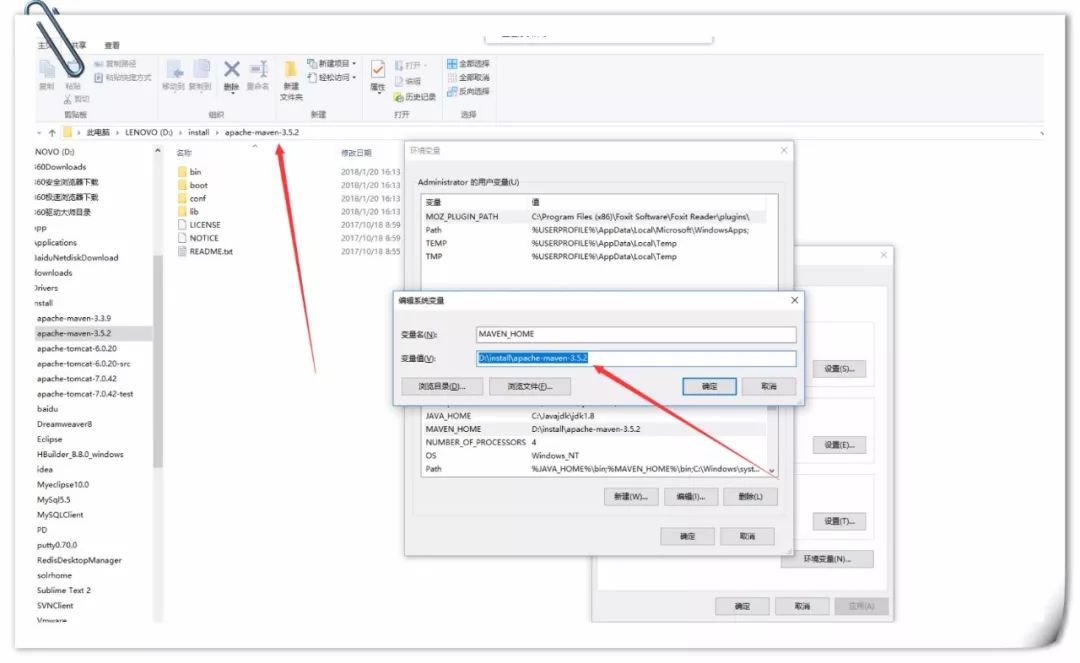1080x663 pixels.
Task: Click the Delete (删除) ribbon icon
Action: pos(231,73)
